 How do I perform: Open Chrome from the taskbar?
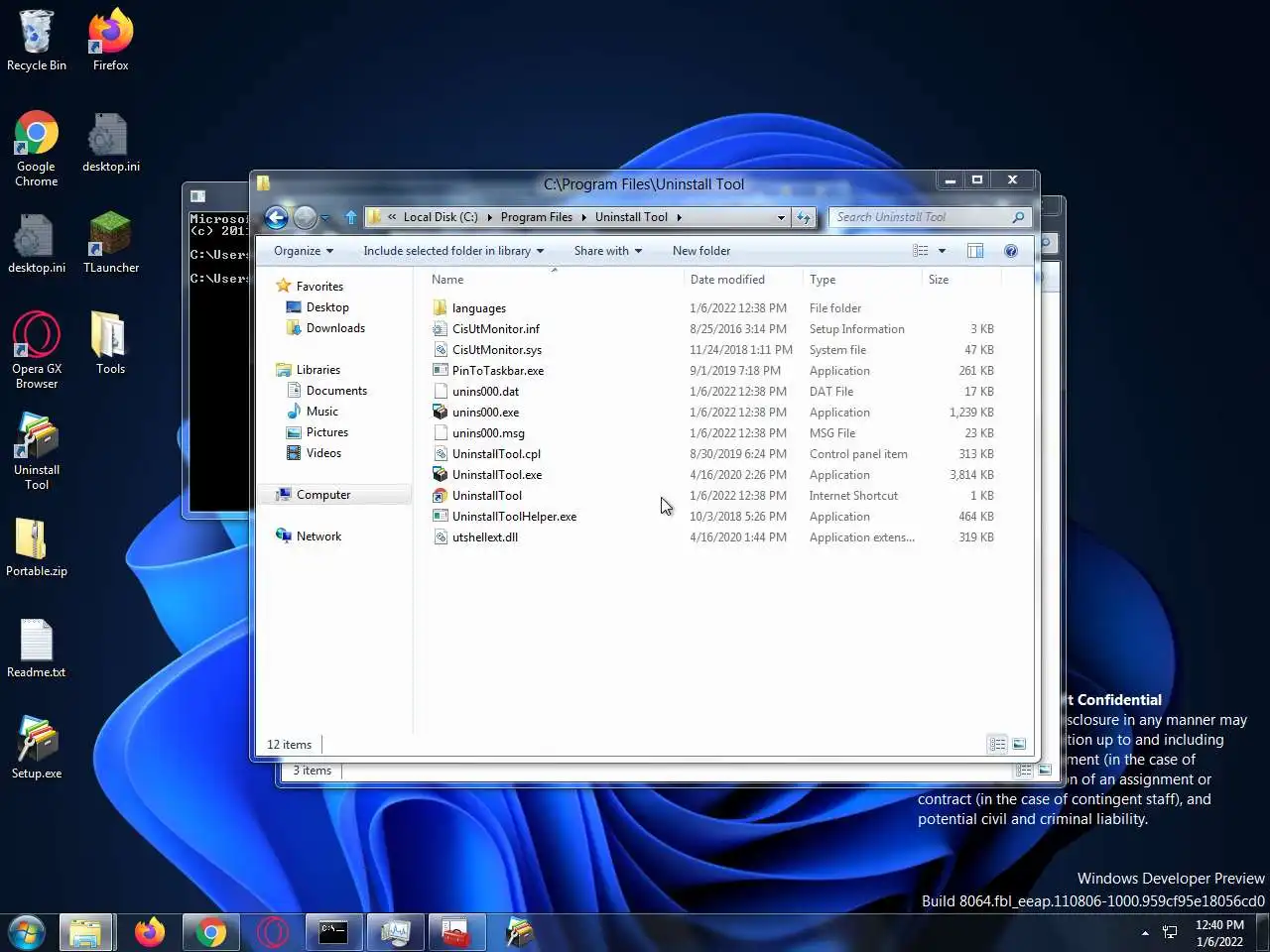pos(210,932)
